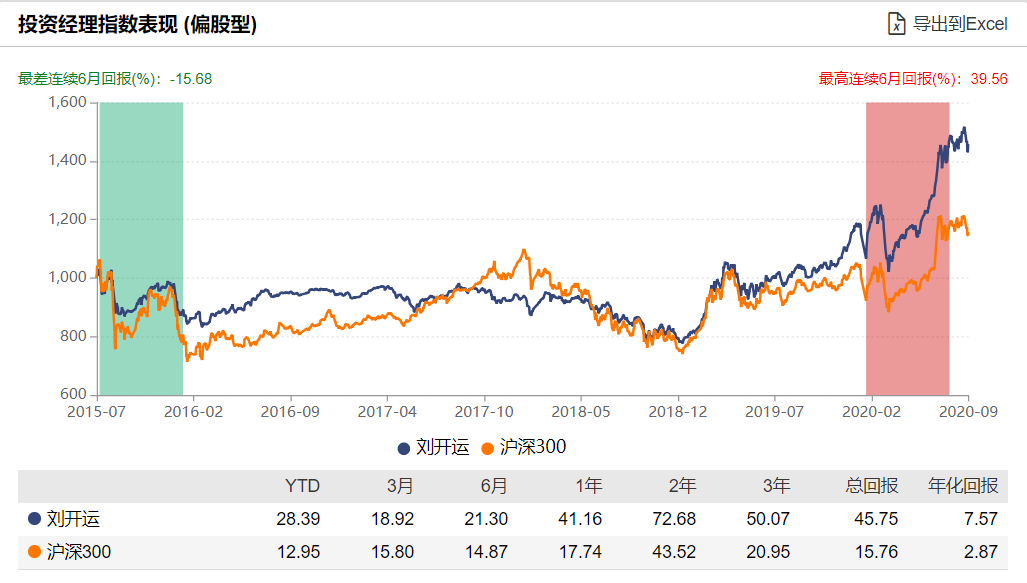Click the Excel file export icon

pyautogui.click(x=896, y=24)
